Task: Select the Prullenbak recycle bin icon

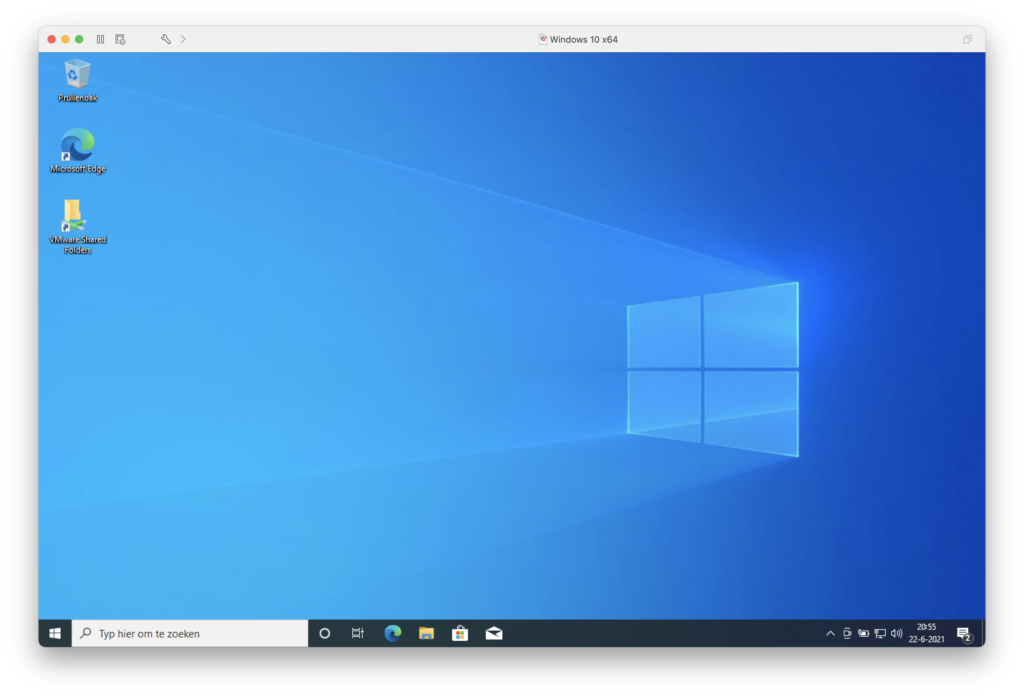Action: pos(77,80)
